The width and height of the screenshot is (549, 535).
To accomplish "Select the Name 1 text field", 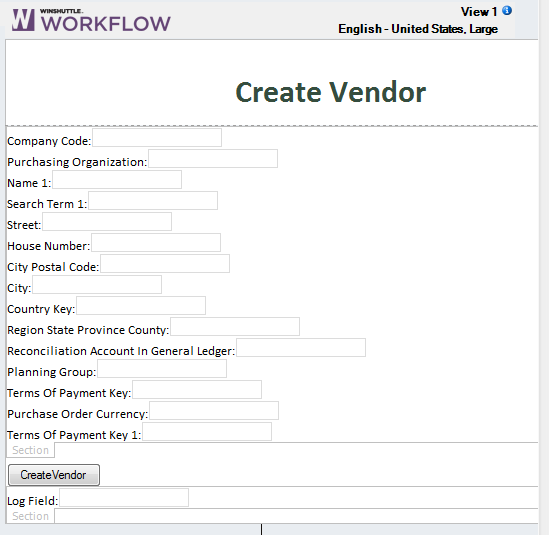I will [x=117, y=180].
